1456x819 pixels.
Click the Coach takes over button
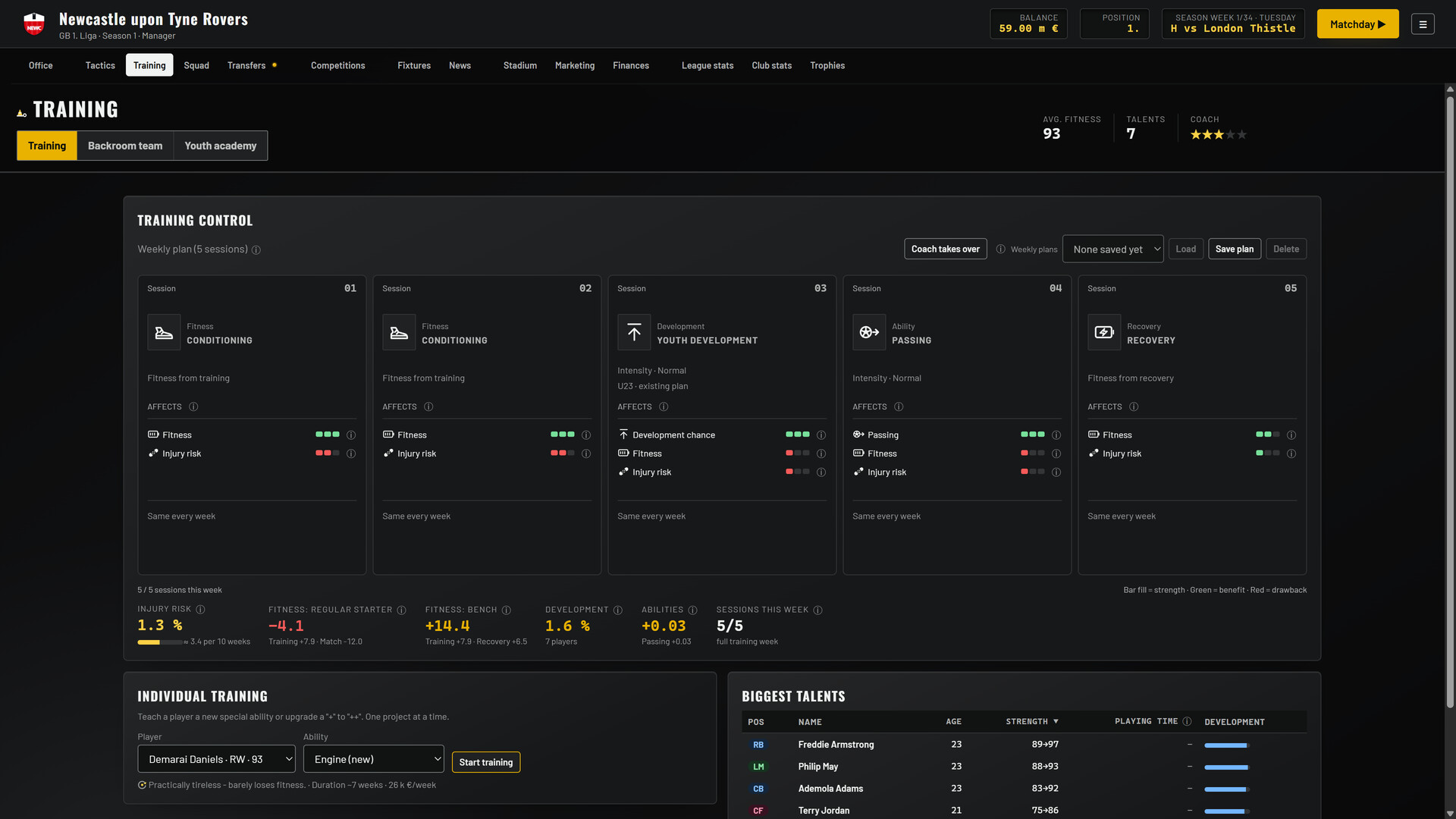pos(945,249)
